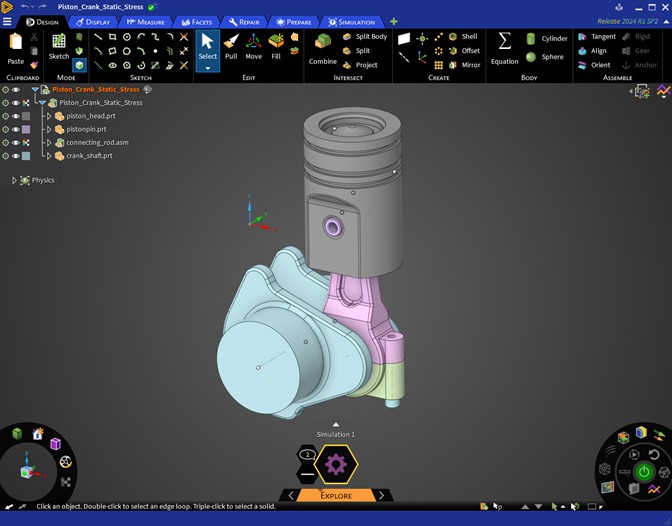
Task: Click the Undo arrow in title bar
Action: tap(24, 7)
